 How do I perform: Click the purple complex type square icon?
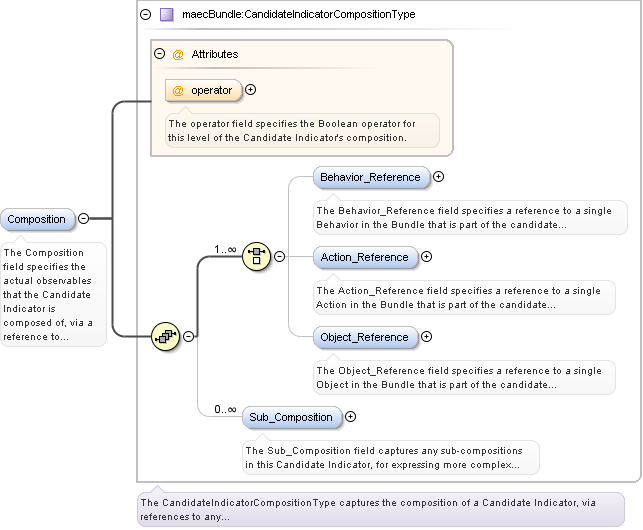coord(167,15)
